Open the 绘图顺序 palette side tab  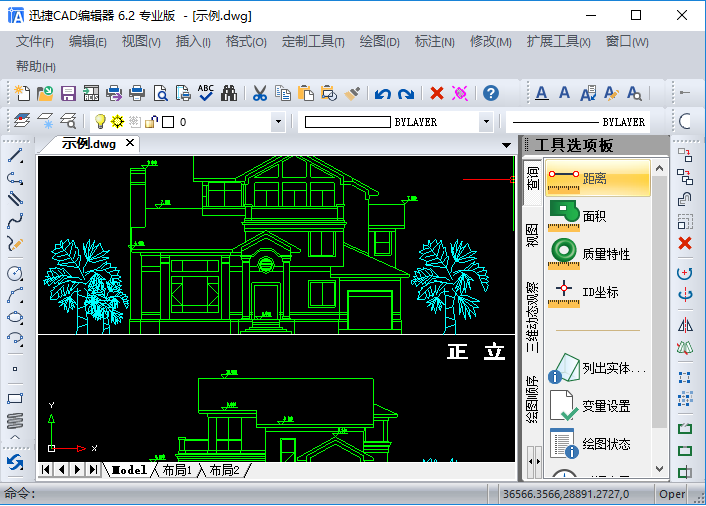pyautogui.click(x=532, y=399)
